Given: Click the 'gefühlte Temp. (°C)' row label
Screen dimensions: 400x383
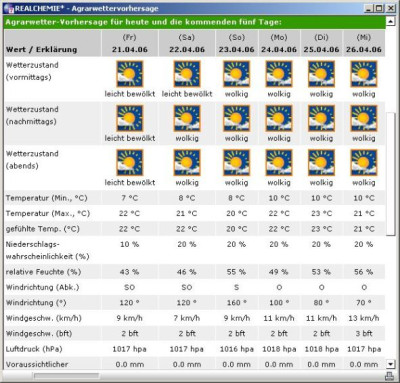Looking at the screenshot, I should (43, 229).
